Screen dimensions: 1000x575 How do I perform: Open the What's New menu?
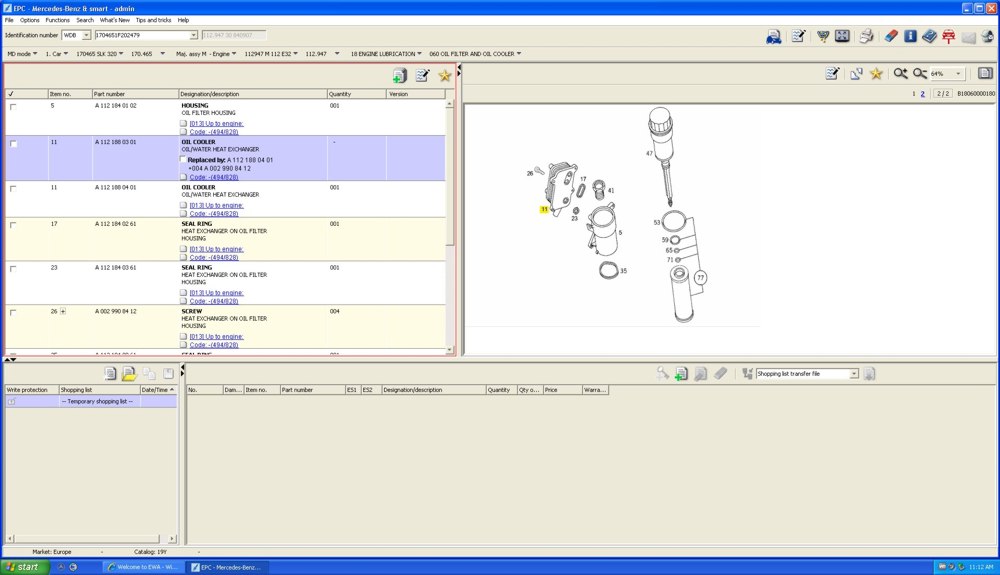point(115,20)
